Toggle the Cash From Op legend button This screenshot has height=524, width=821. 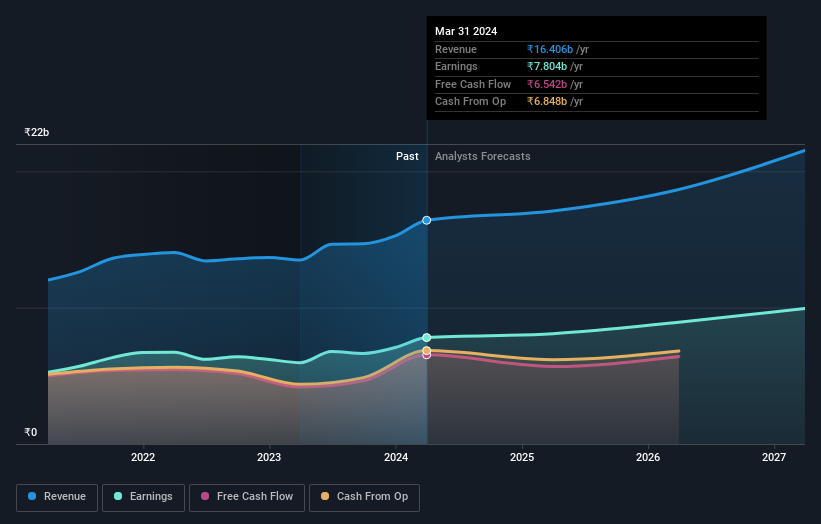(x=364, y=497)
